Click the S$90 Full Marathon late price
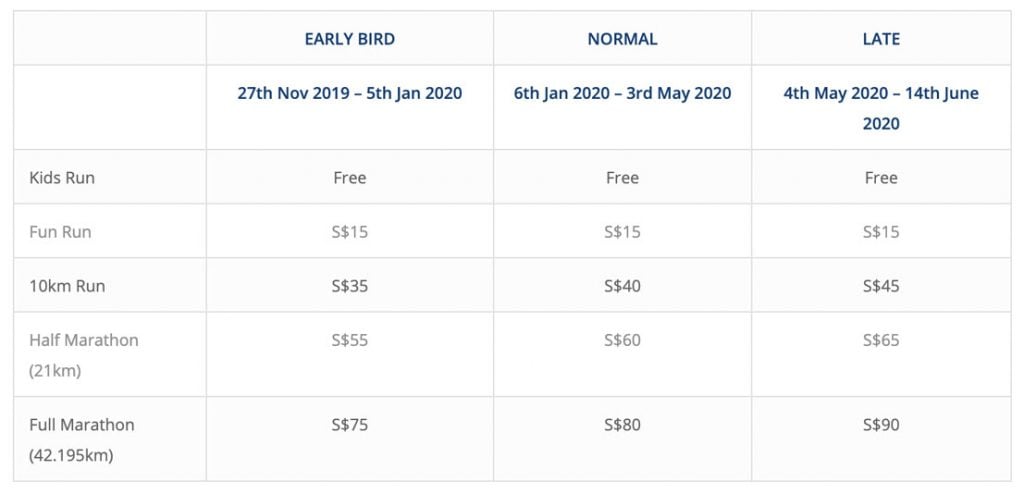Image resolution: width=1024 pixels, height=494 pixels. tap(881, 425)
